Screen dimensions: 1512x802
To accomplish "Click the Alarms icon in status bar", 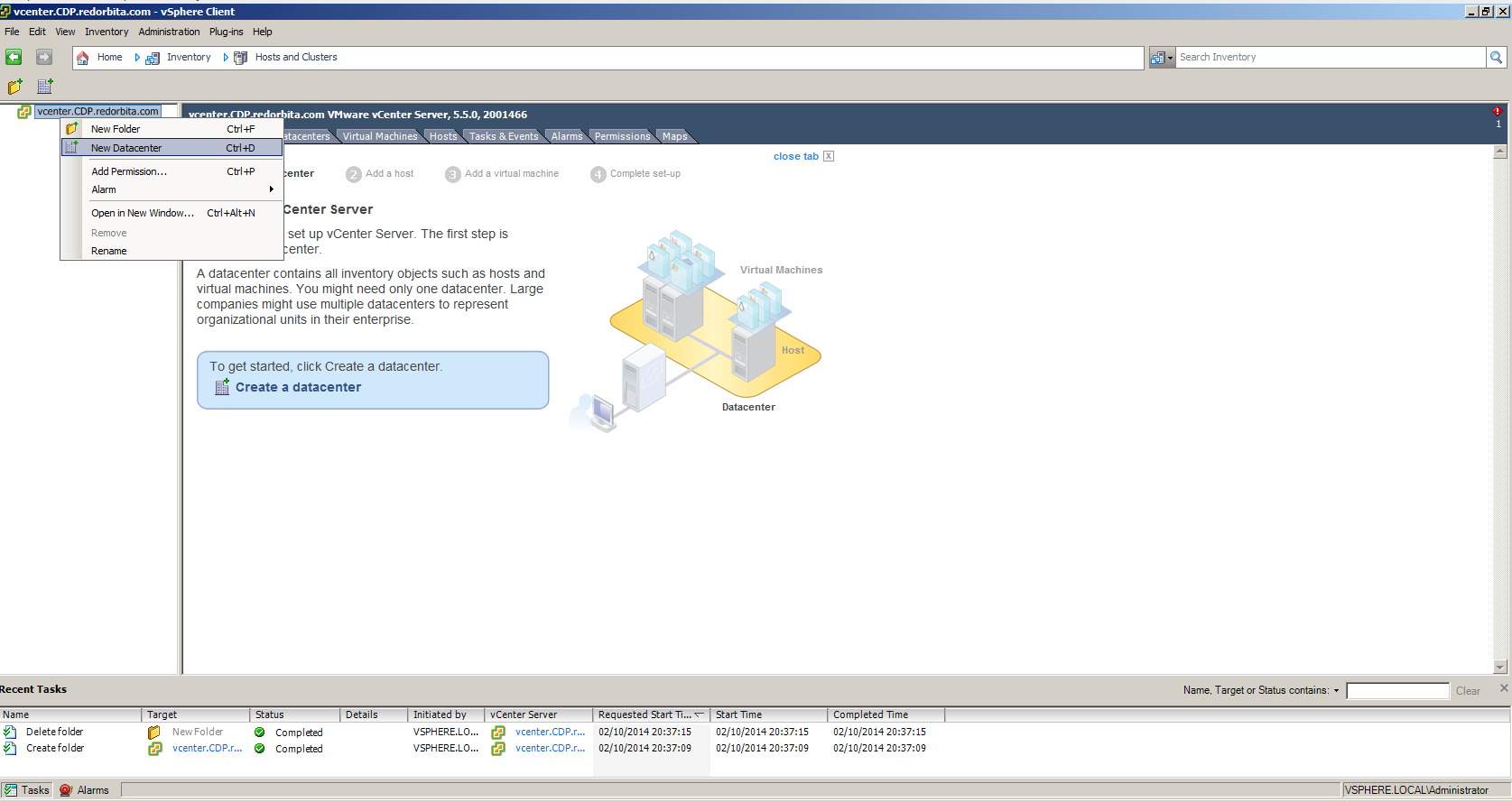I will [x=66, y=790].
